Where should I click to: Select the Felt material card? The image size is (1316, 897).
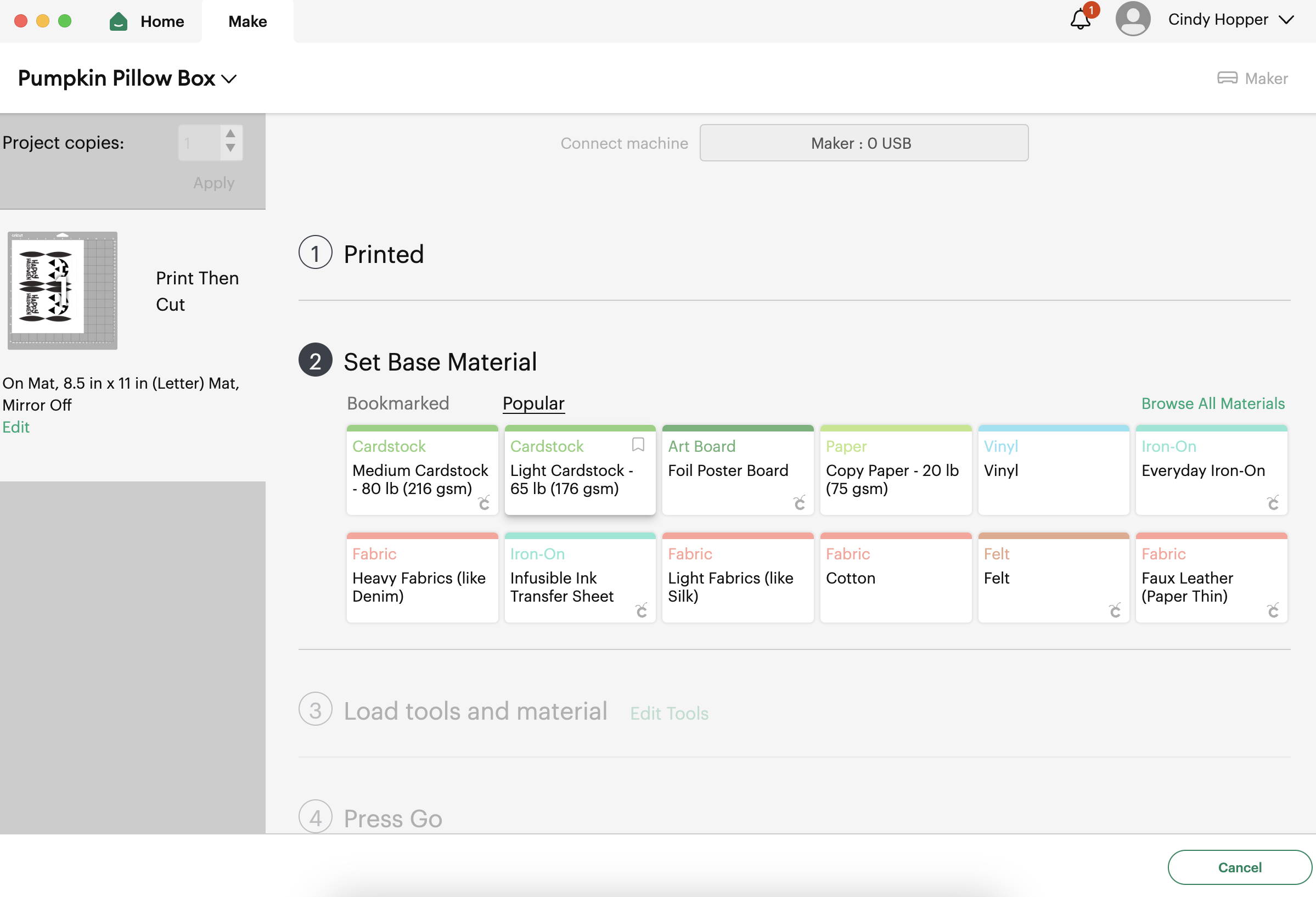tap(1053, 578)
